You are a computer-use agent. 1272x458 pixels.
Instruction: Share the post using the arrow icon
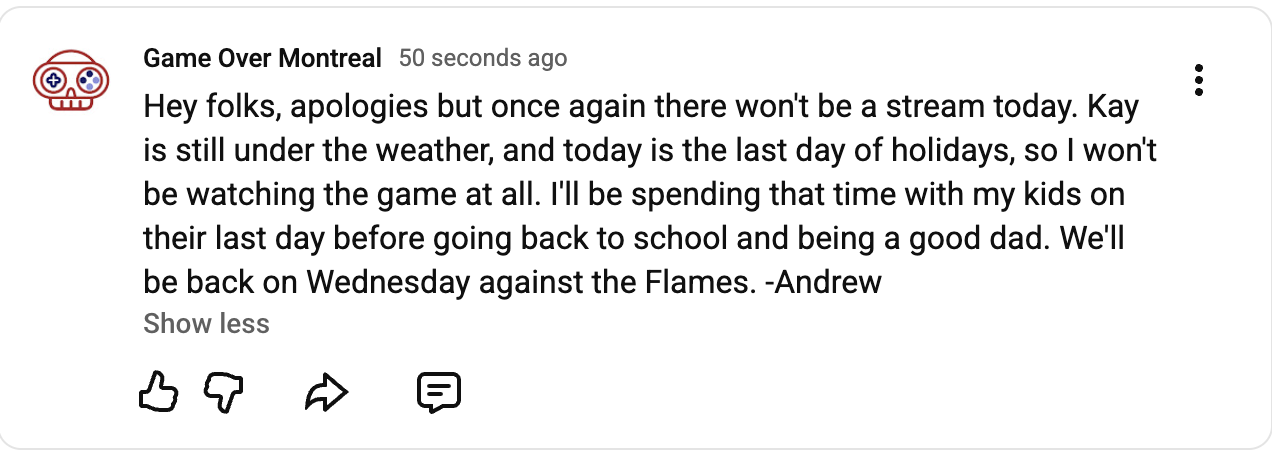(x=326, y=394)
